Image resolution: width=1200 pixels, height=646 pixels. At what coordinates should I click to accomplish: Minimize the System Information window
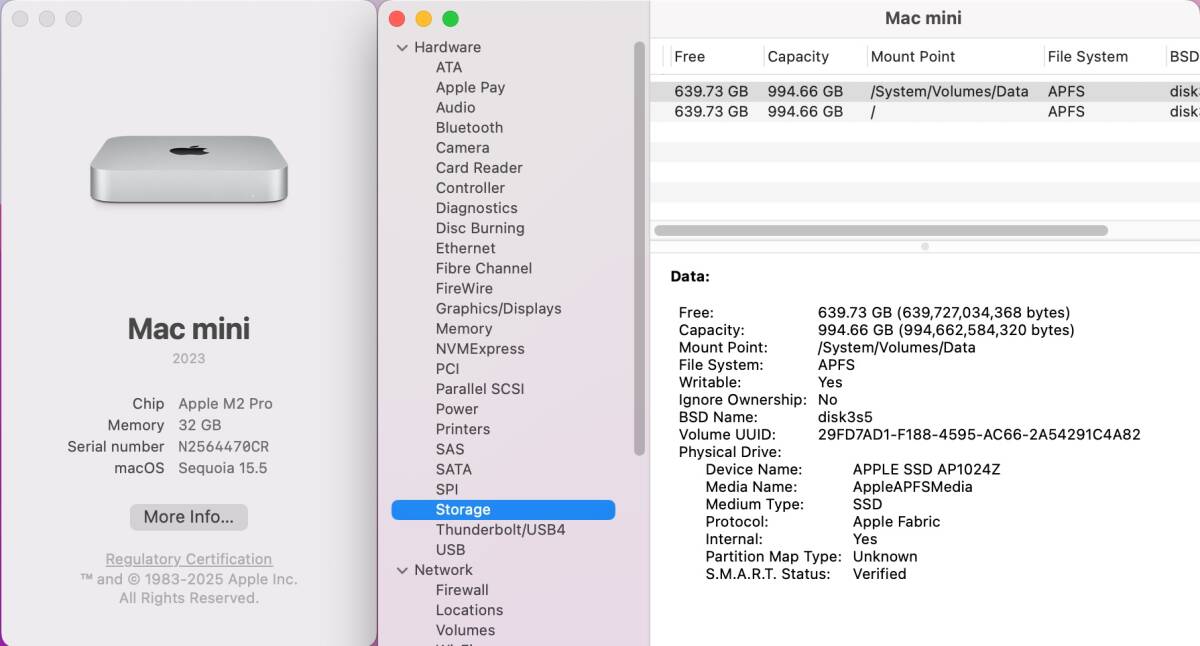coord(423,19)
